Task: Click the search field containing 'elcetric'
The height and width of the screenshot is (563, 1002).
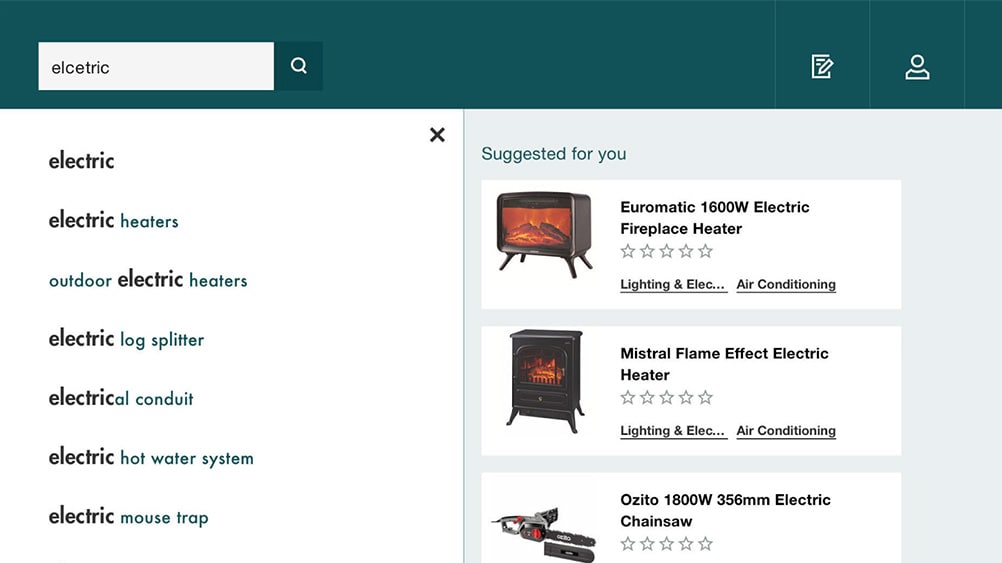Action: click(156, 67)
